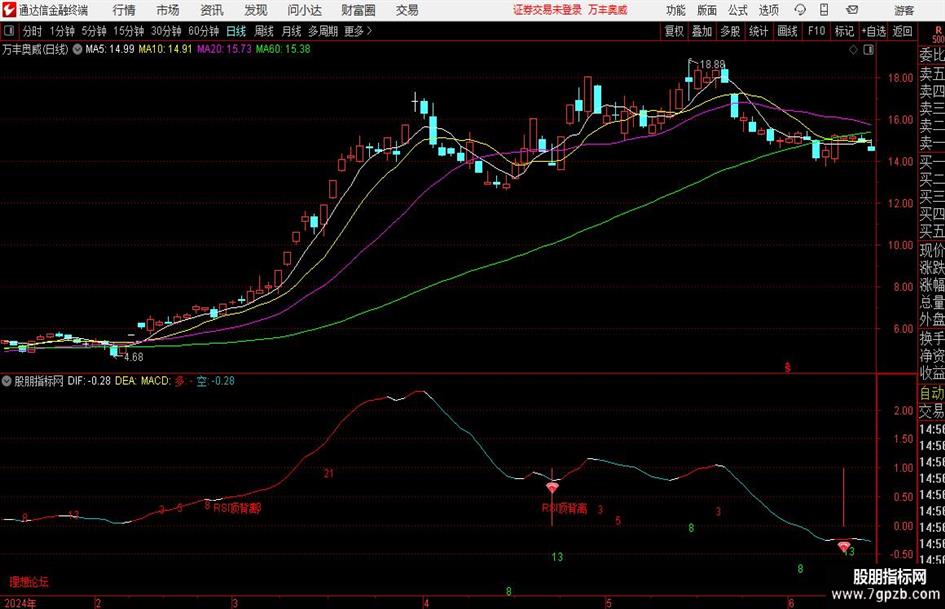Click the Tongdaxin red logo icon

click(x=9, y=10)
